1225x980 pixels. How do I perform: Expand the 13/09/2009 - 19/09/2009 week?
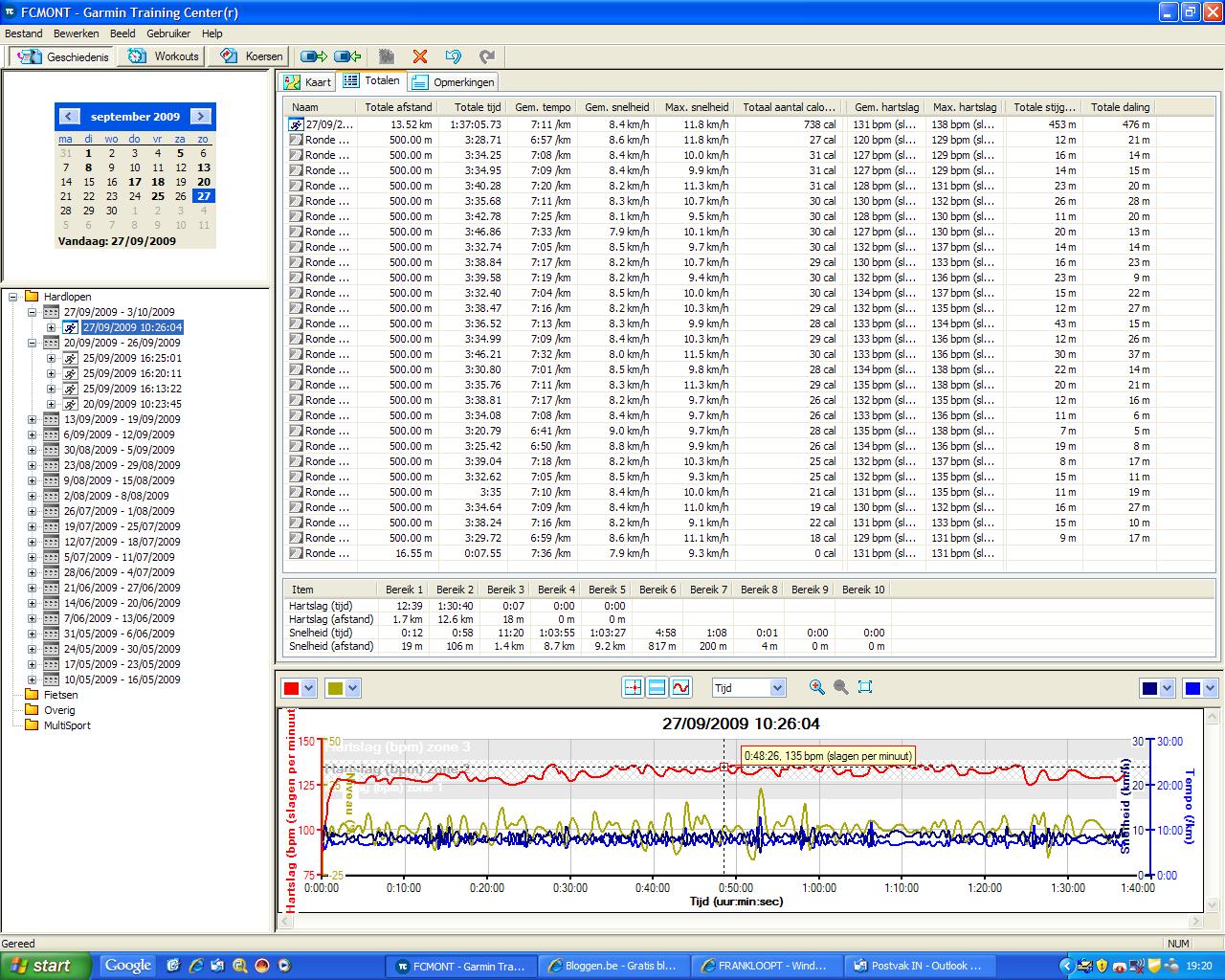coord(32,419)
